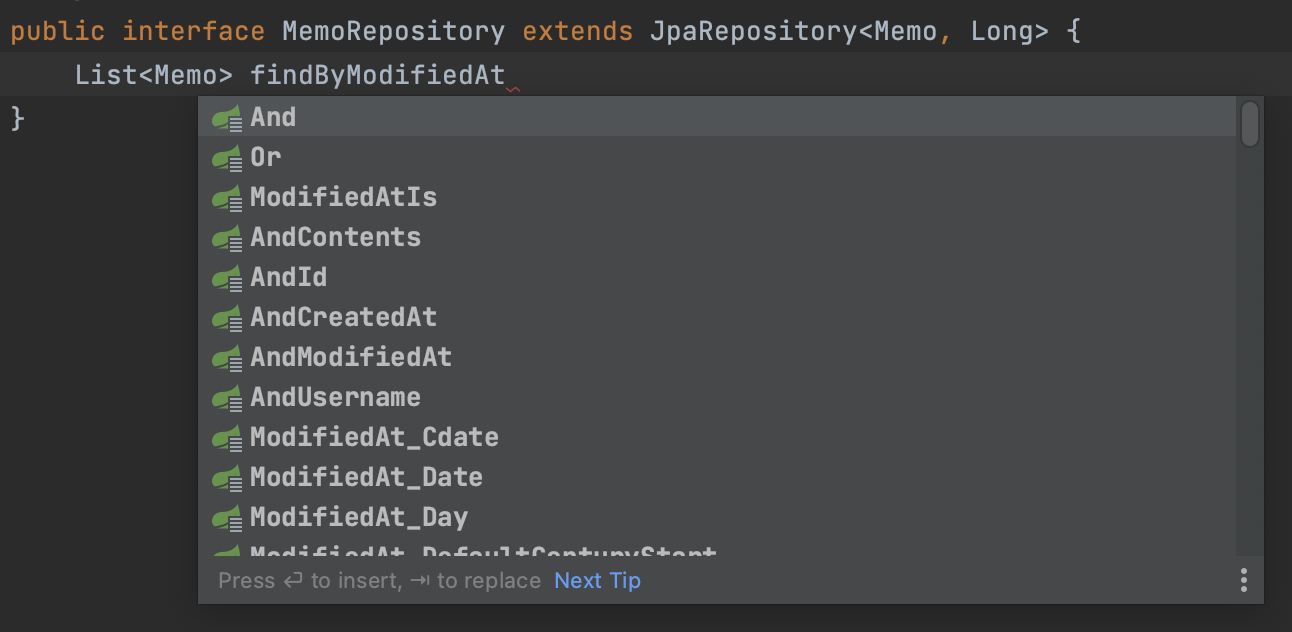The height and width of the screenshot is (632, 1292).
Task: Choose the AndModifiedAt completion item
Action: (717, 357)
